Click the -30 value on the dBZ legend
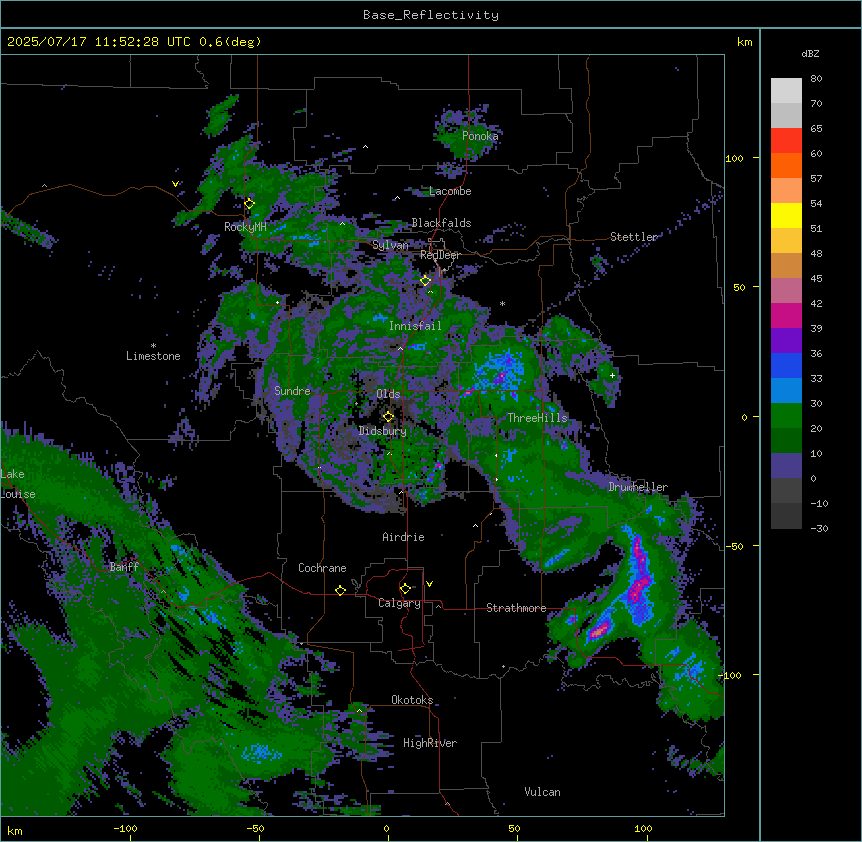This screenshot has height=842, width=862. point(819,528)
